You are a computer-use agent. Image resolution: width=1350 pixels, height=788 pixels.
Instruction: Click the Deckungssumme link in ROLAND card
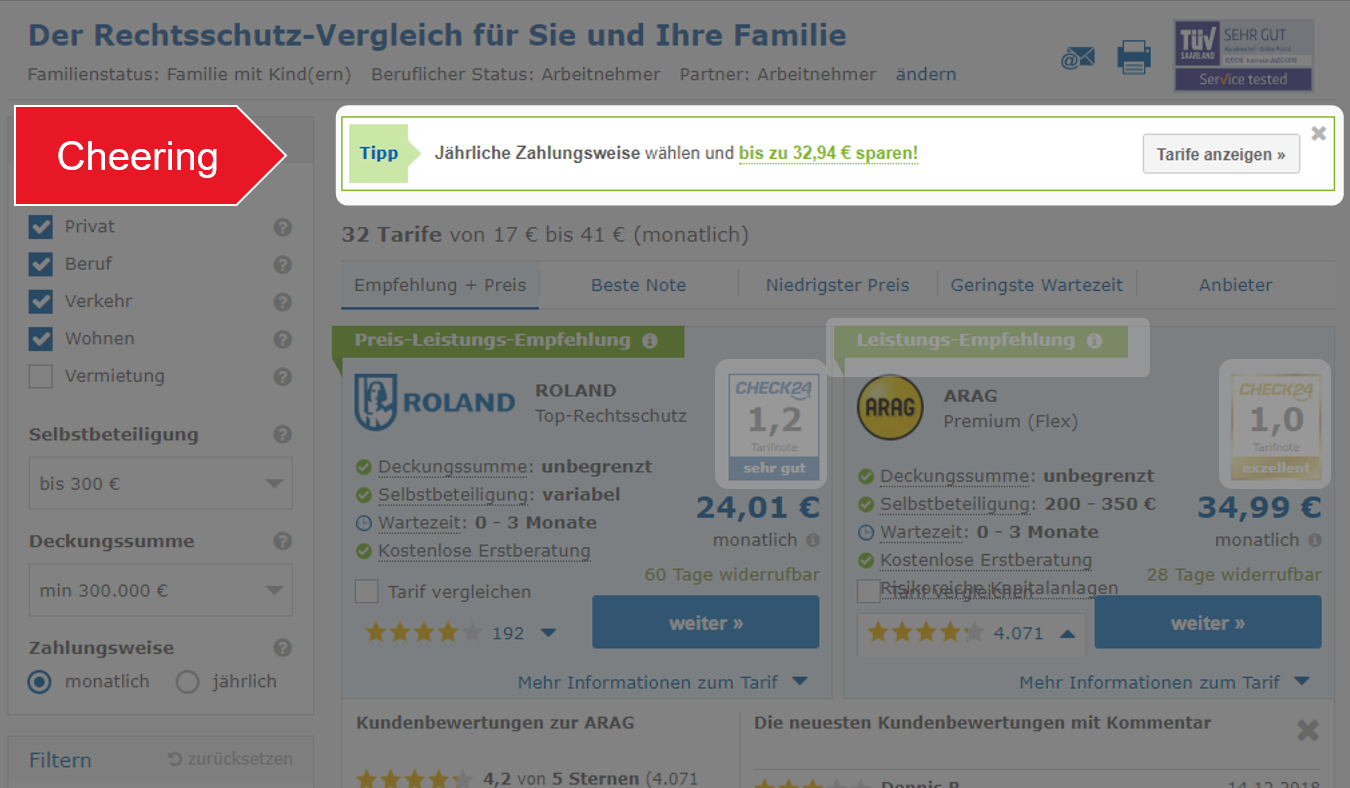pos(453,467)
